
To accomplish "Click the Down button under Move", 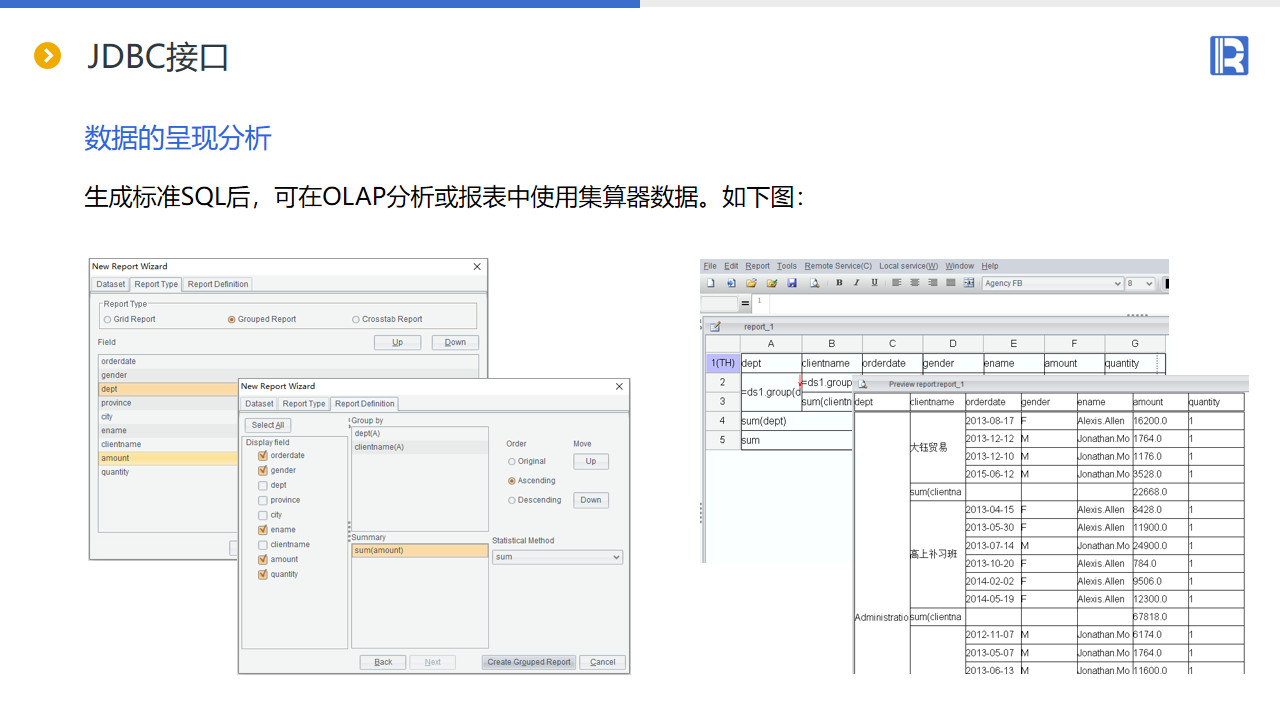I will point(591,500).
